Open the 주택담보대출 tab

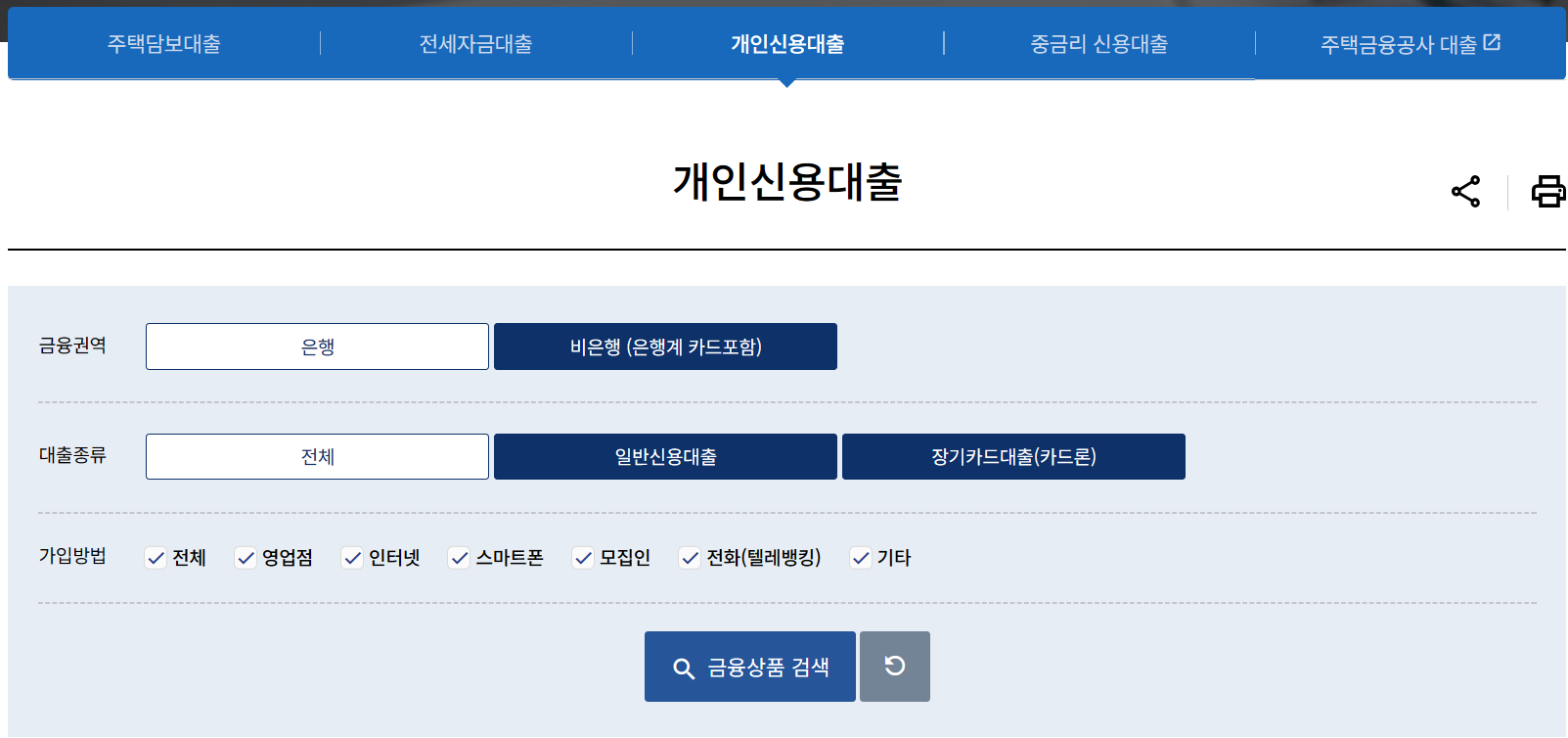pos(164,44)
